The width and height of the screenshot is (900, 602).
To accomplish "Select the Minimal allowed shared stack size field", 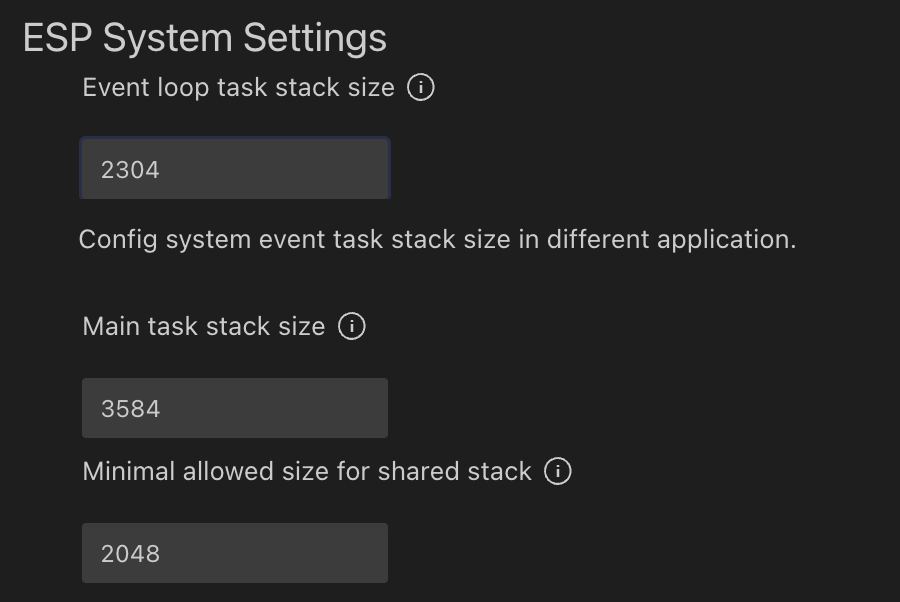I will click(x=235, y=553).
